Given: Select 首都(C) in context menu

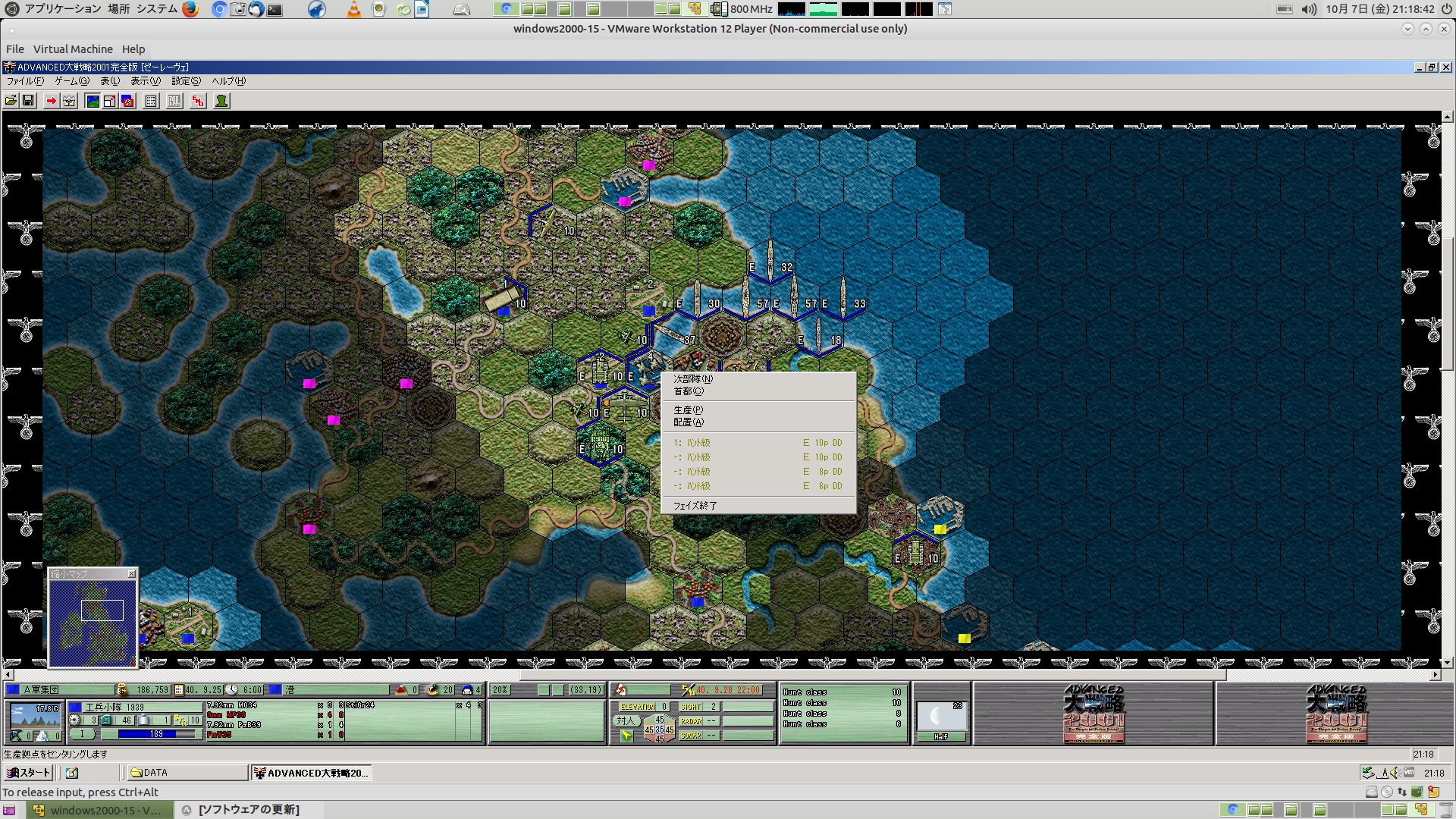Looking at the screenshot, I should [x=758, y=391].
